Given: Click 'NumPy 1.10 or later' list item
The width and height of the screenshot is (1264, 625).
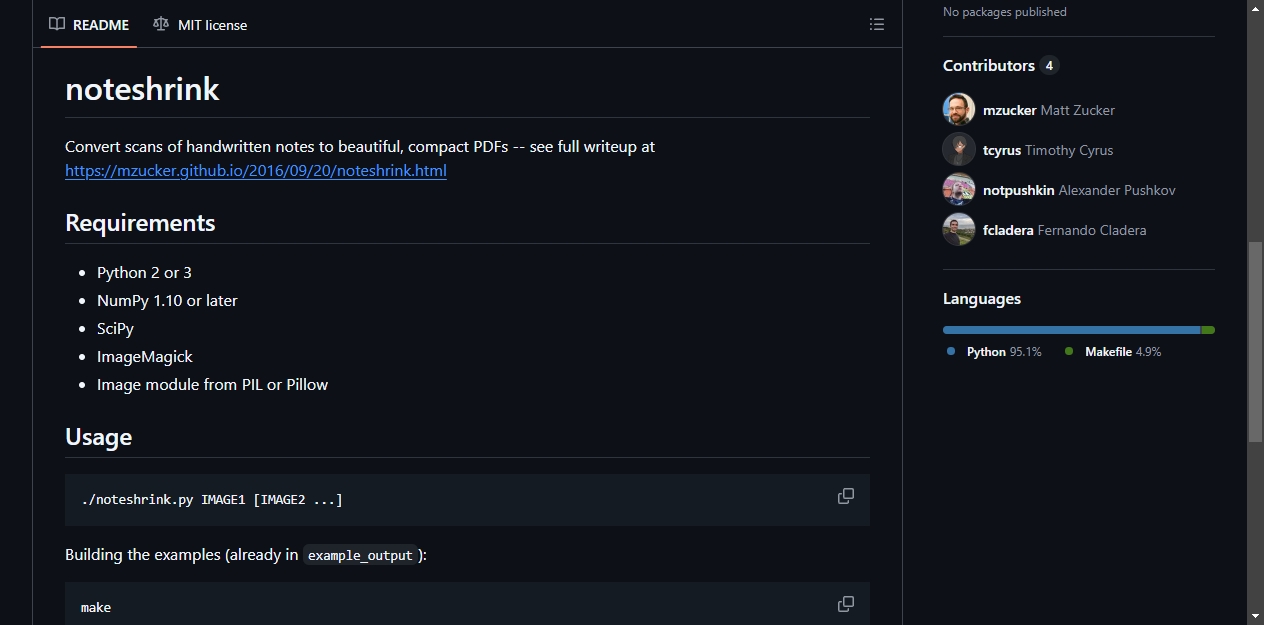Looking at the screenshot, I should 167,300.
